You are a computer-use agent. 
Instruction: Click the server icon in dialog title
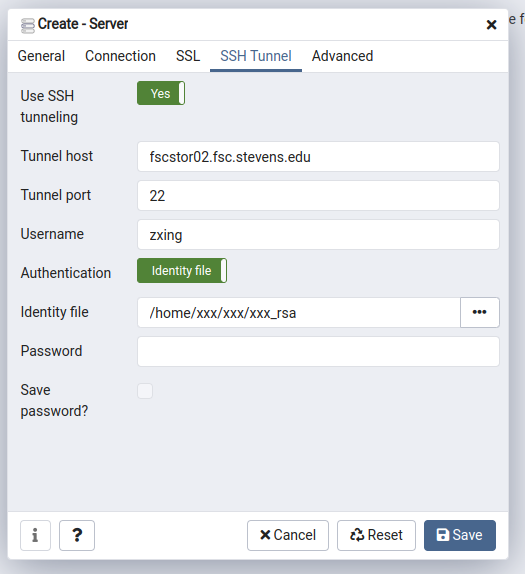pos(28,25)
